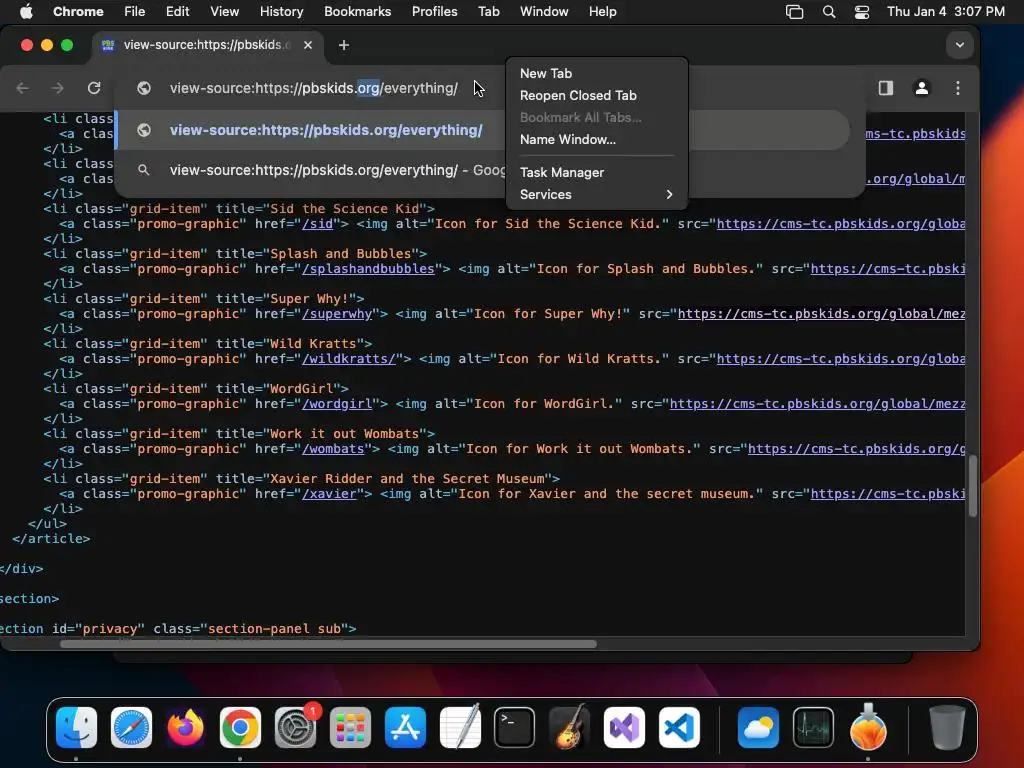Open the History menu
Viewport: 1024px width, 768px height.
point(281,11)
